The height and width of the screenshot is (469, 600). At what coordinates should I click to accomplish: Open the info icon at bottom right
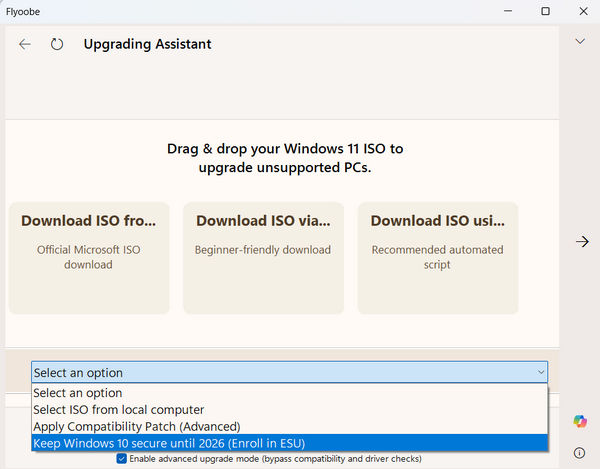click(579, 453)
